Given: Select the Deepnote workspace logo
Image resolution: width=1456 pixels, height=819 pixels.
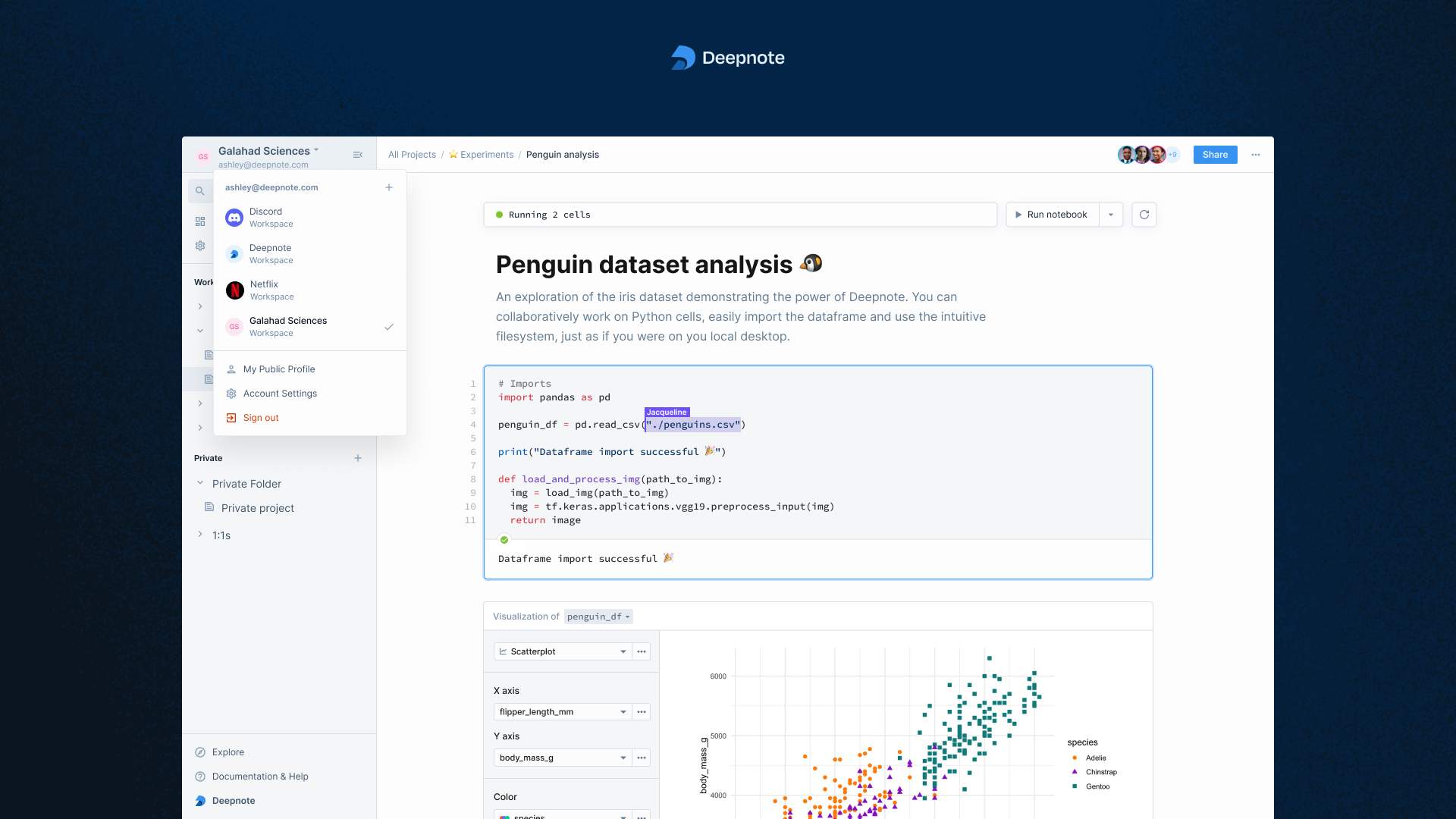Looking at the screenshot, I should pyautogui.click(x=234, y=254).
